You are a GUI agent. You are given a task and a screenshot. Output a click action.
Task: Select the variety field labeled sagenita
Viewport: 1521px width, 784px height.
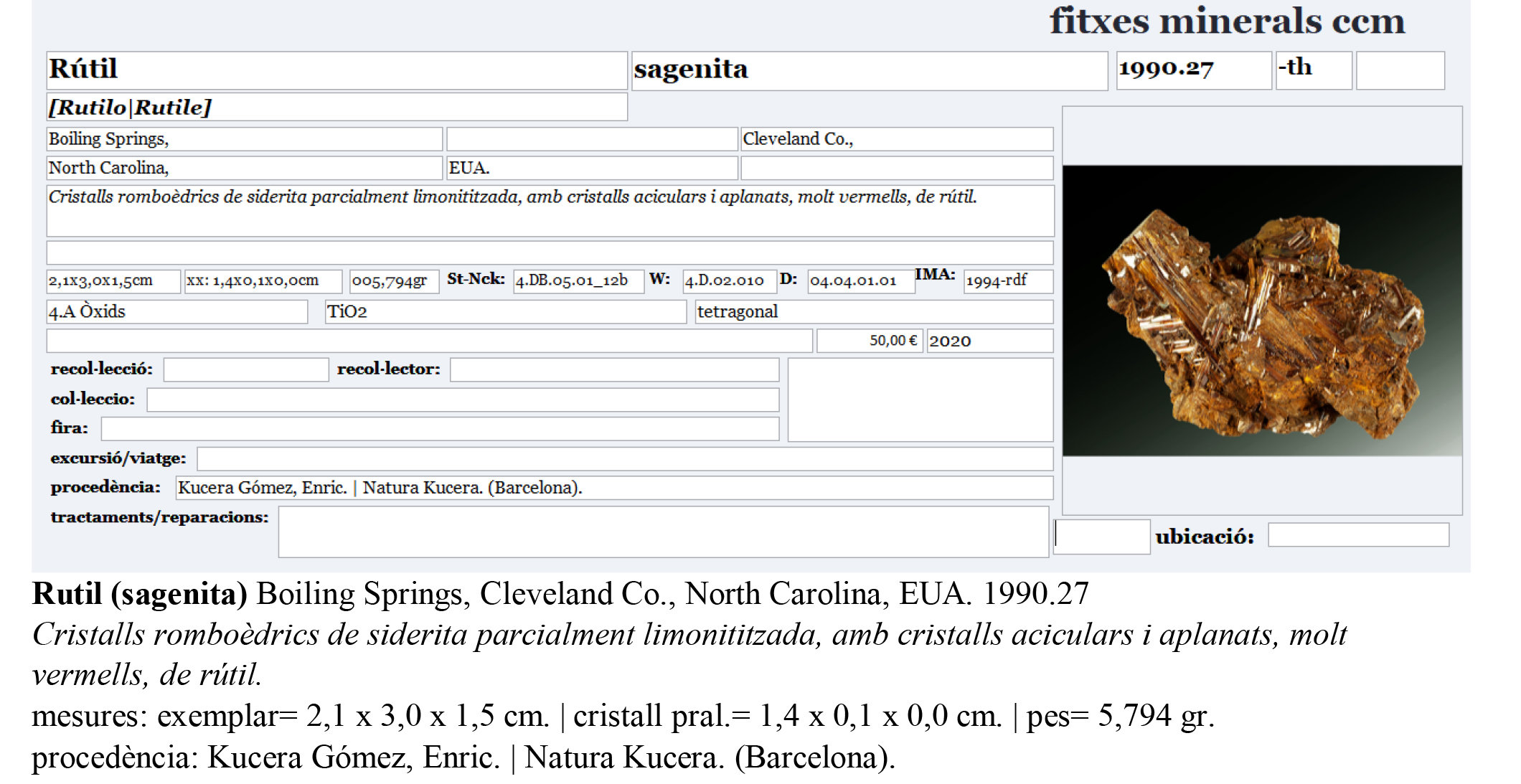point(868,70)
